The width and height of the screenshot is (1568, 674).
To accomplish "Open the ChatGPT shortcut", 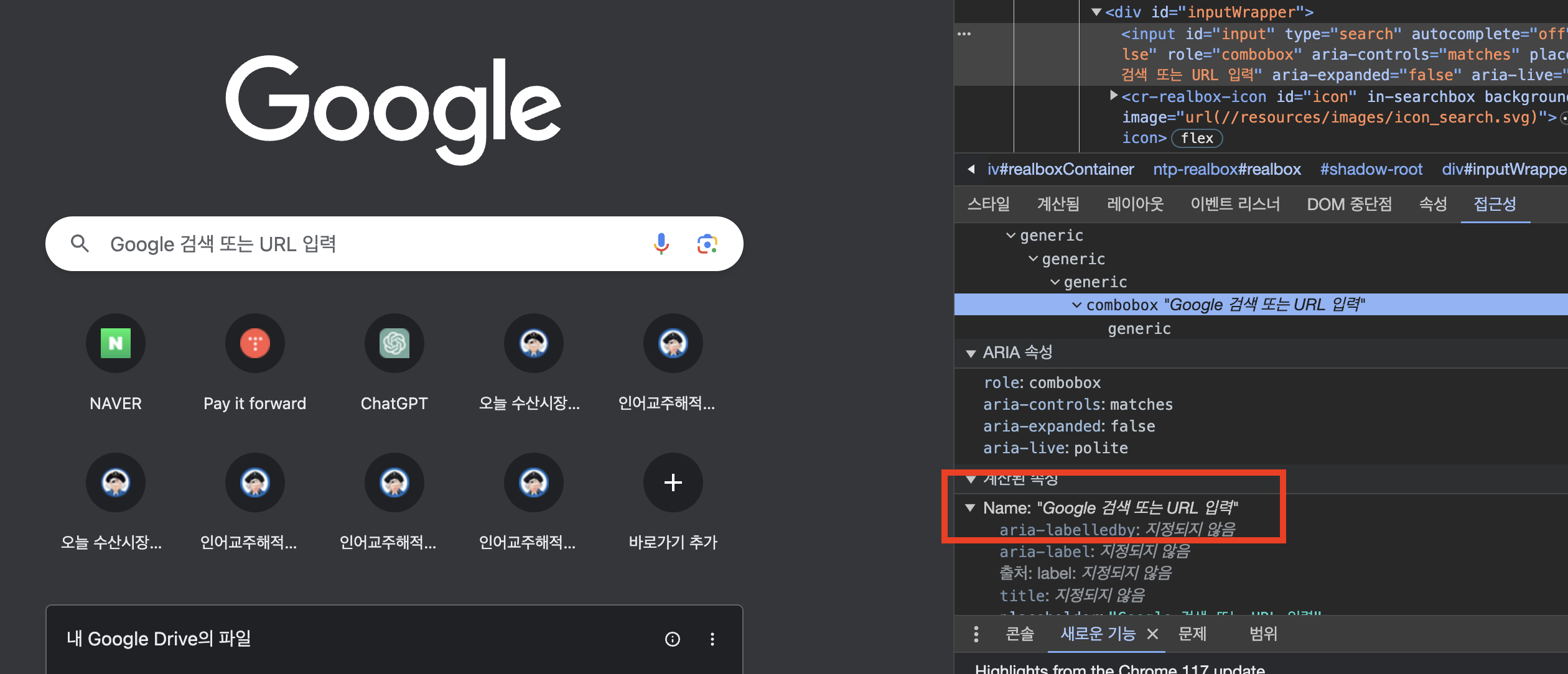I will tap(394, 344).
